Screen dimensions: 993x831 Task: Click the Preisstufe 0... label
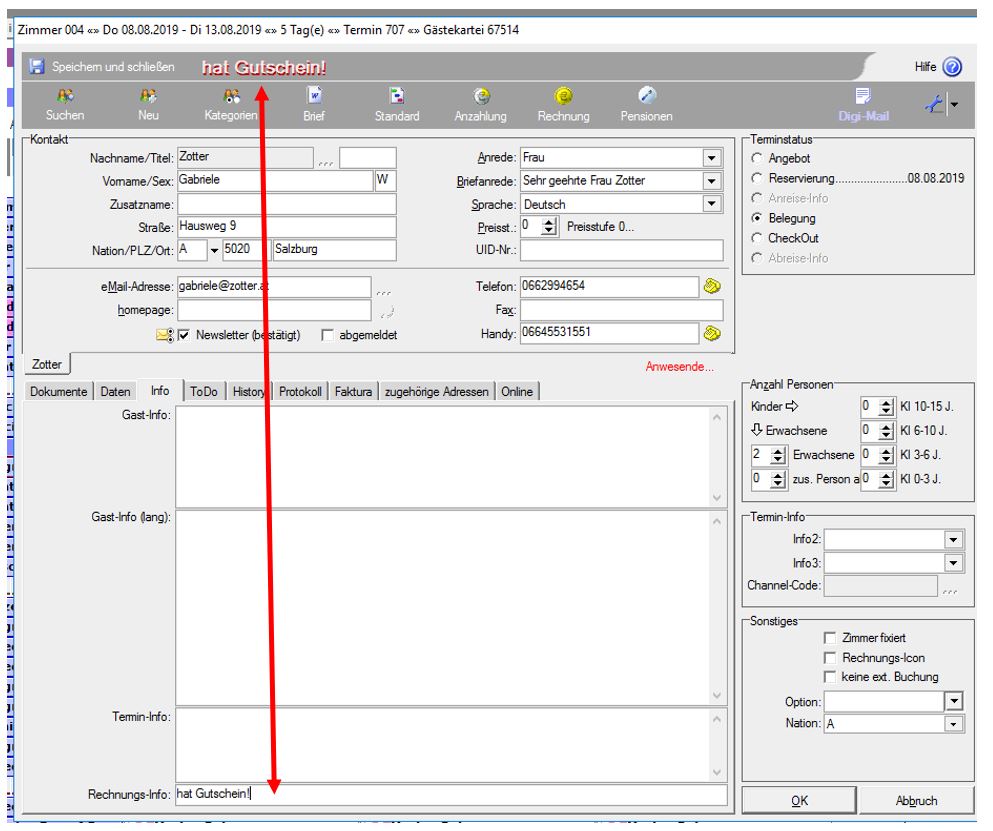[x=600, y=227]
